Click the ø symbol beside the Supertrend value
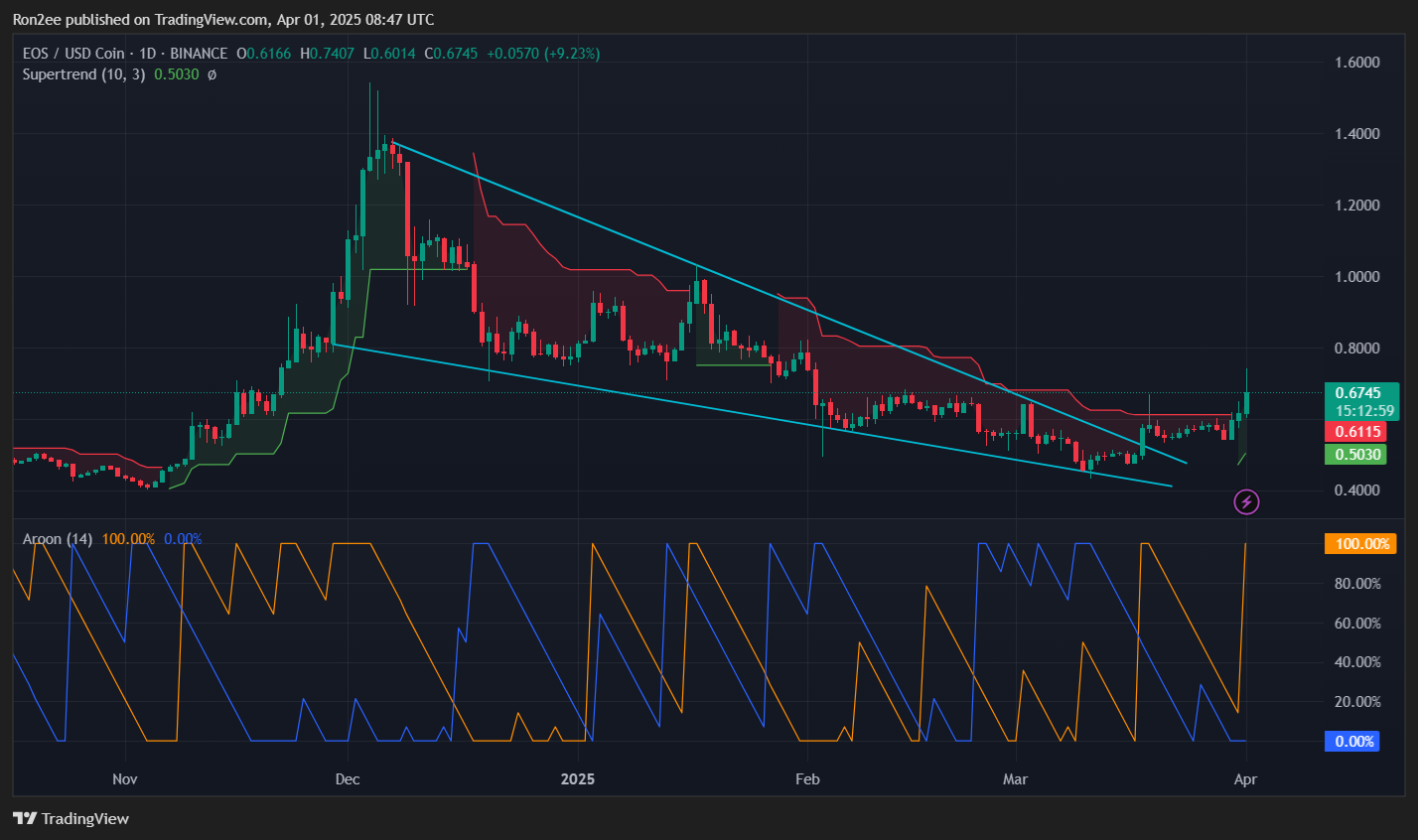Screen dimensions: 1418x840 click(x=212, y=74)
